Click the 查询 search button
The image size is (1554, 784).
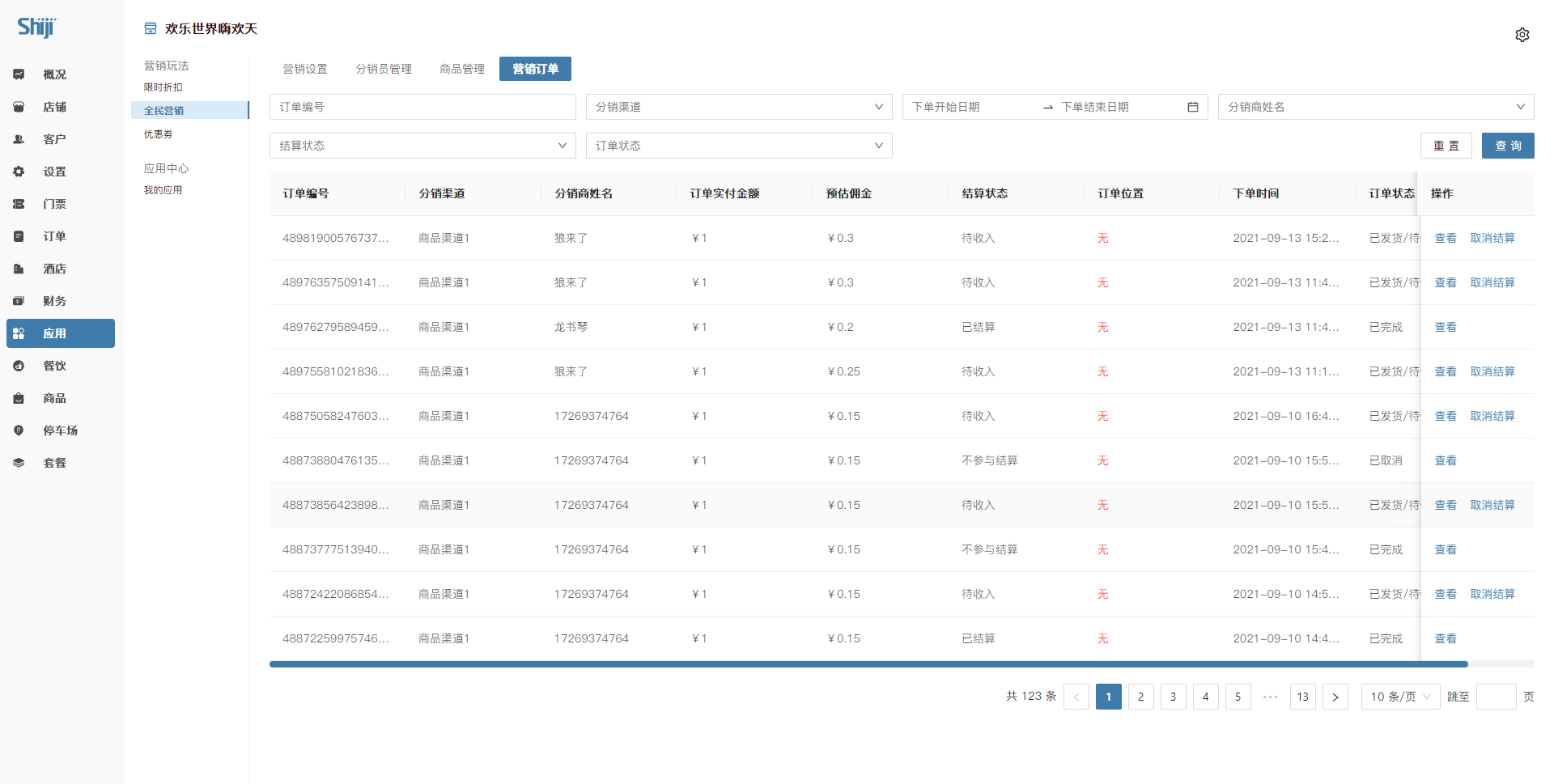point(1508,146)
